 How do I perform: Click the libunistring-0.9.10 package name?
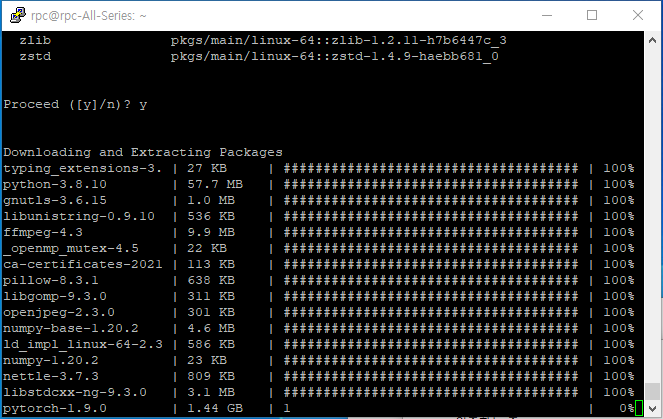point(79,216)
